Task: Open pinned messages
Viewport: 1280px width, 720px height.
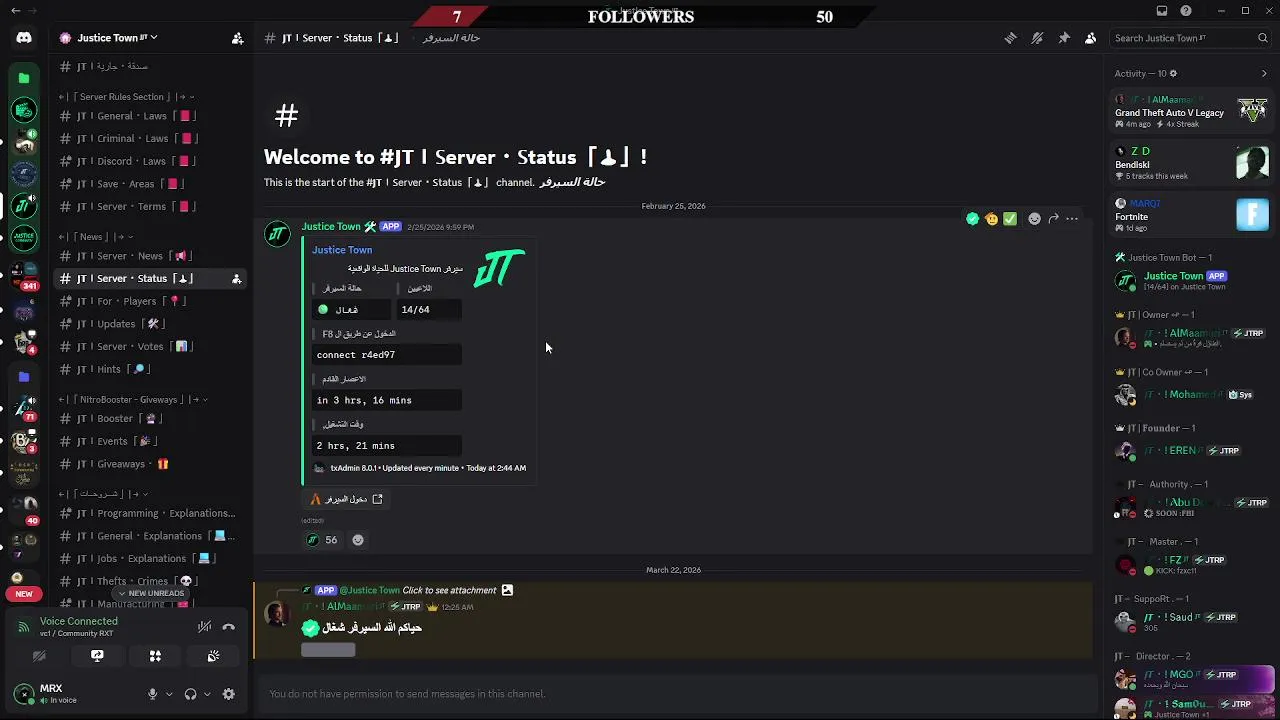Action: (x=1064, y=38)
